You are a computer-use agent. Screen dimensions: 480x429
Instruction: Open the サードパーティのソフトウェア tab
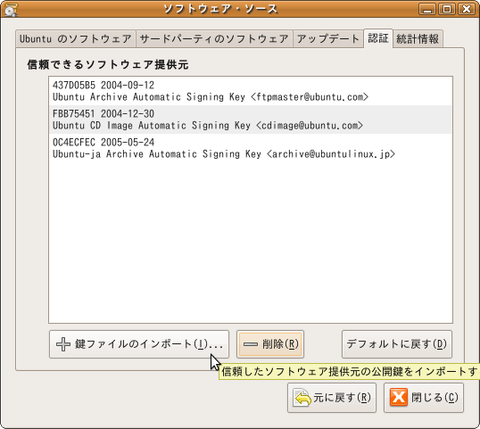(x=214, y=39)
